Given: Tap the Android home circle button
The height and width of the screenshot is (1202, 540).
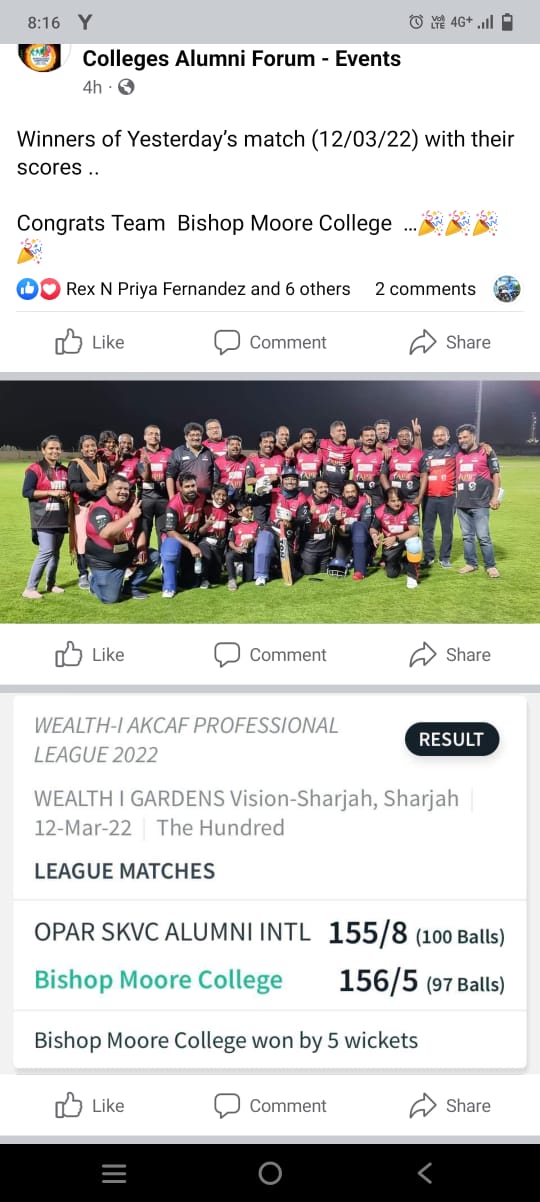Looking at the screenshot, I should pyautogui.click(x=270, y=1173).
